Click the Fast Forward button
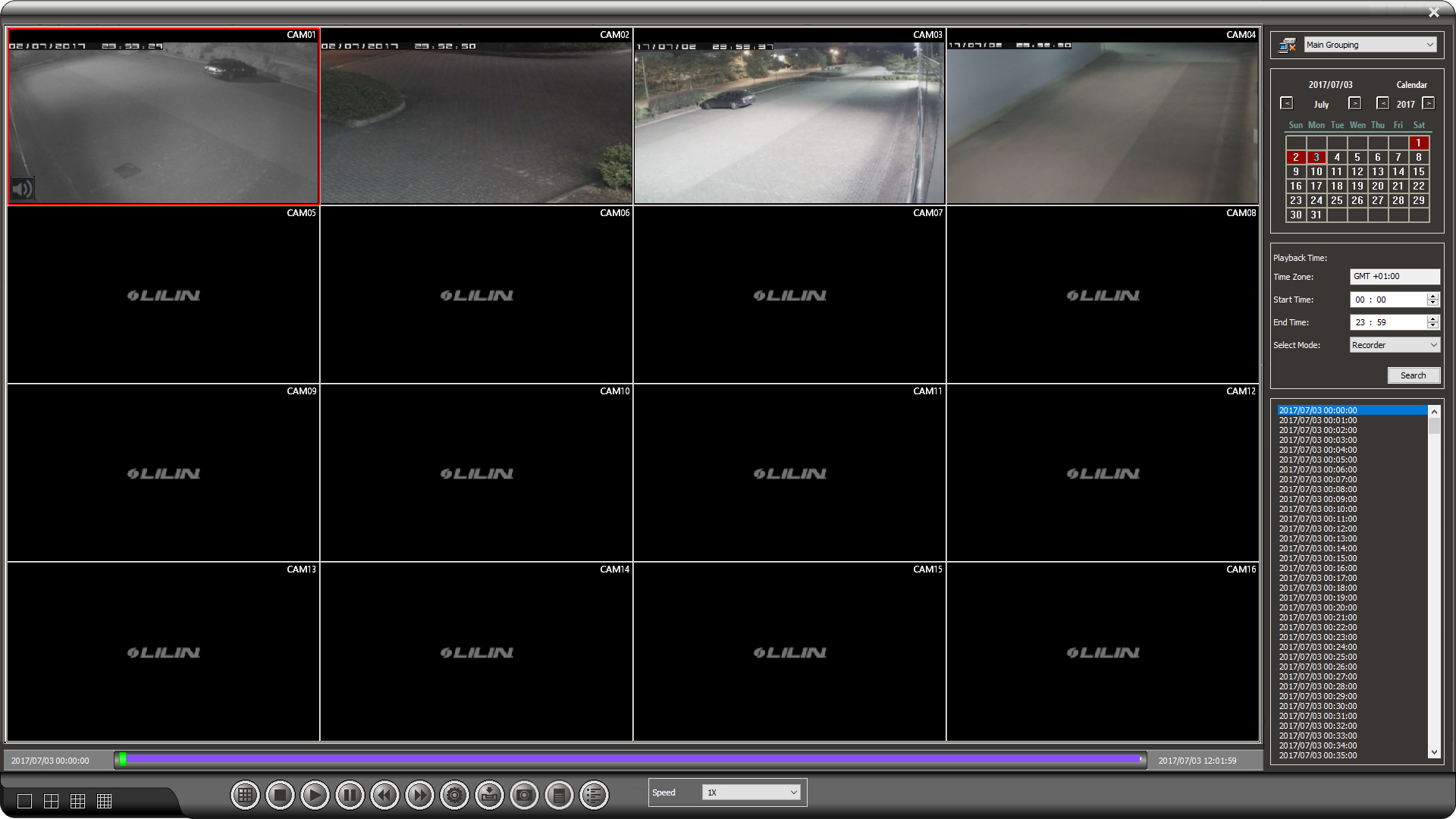 419,795
